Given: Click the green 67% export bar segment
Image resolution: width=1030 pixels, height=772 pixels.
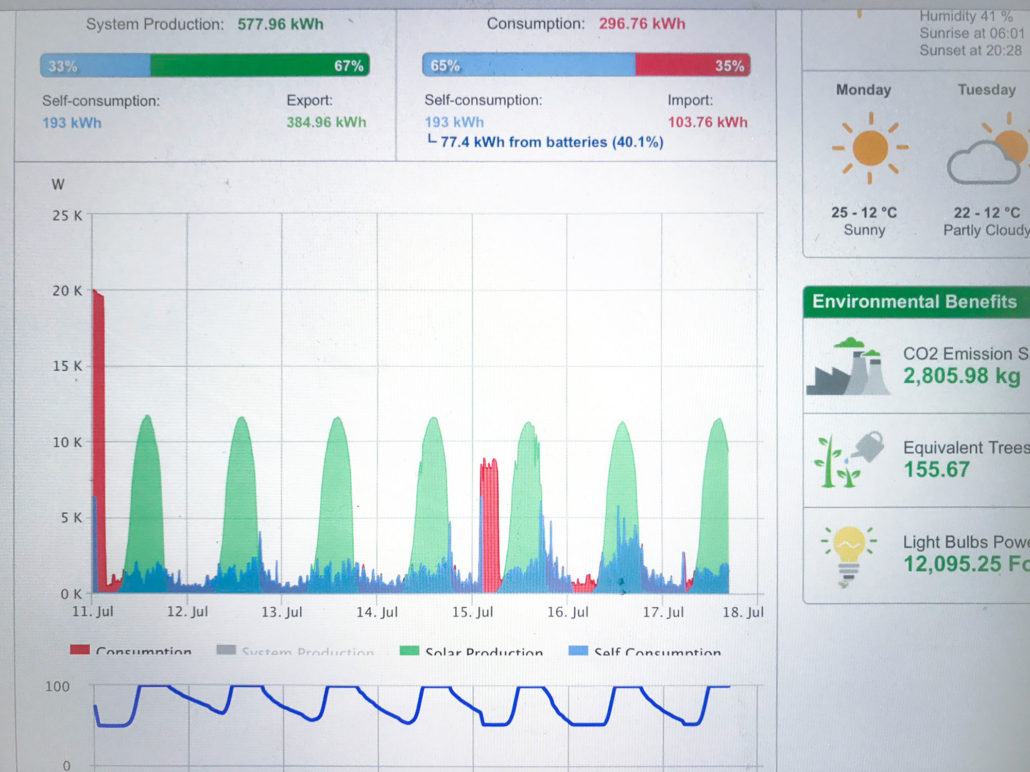Looking at the screenshot, I should 259,66.
